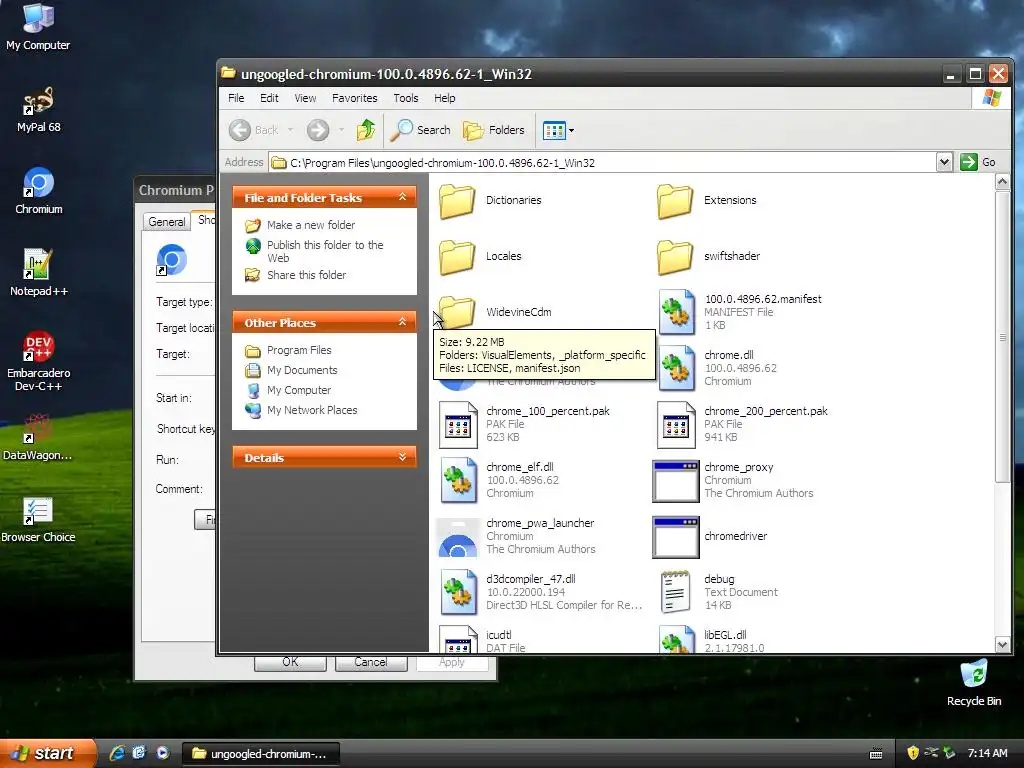This screenshot has width=1024, height=768.
Task: Click the Search toolbar button
Action: 421,130
